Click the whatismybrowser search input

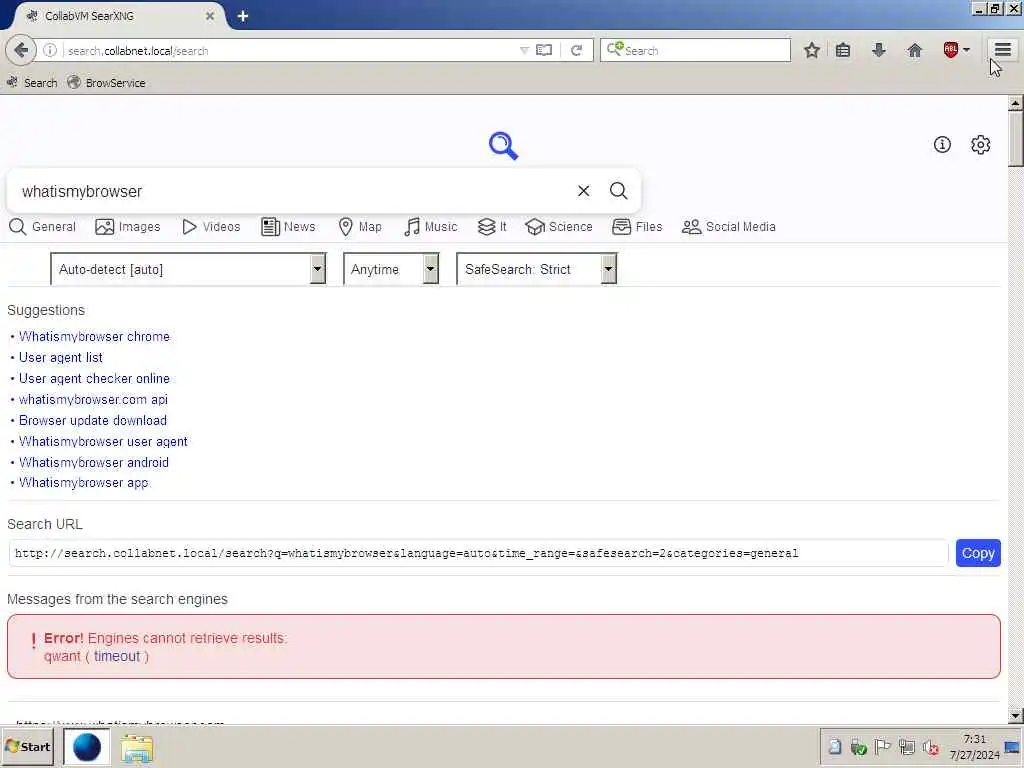[294, 191]
